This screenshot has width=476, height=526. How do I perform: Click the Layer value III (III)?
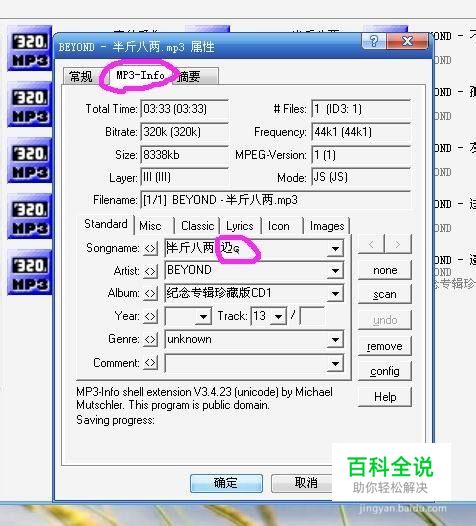tap(184, 177)
